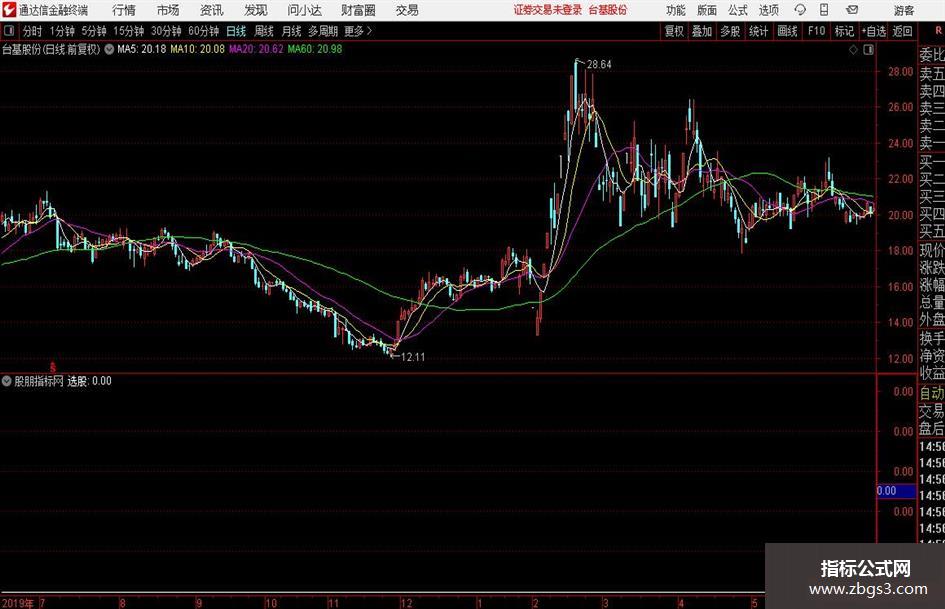Click the 12.11 low price label
The image size is (945, 609).
413,357
